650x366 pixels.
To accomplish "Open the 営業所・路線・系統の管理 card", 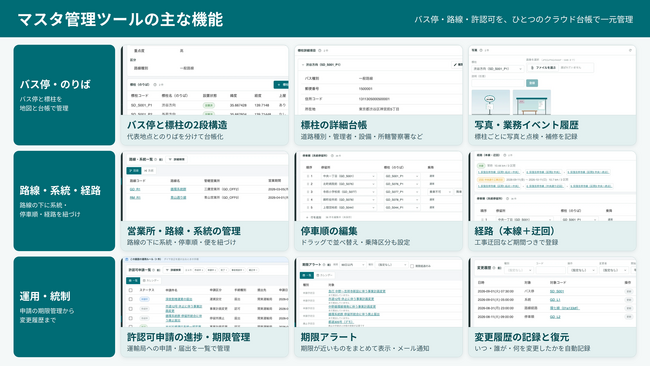I will pyautogui.click(x=205, y=201).
